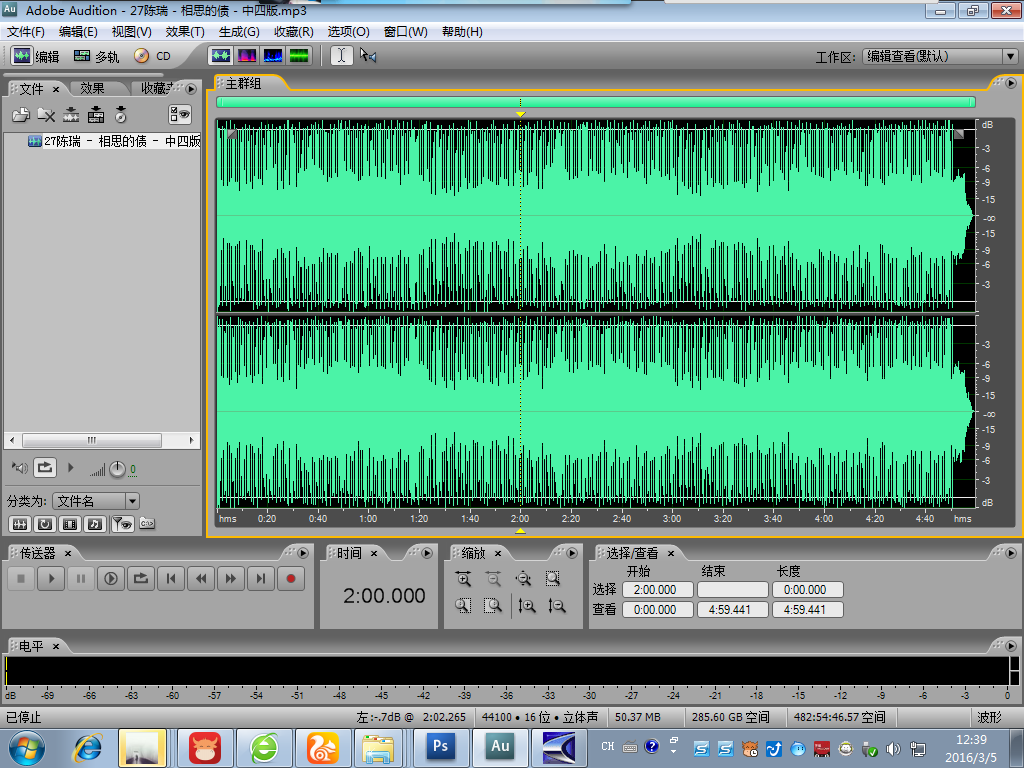Open Transport panel options arrow
Viewport: 1024px width, 768px height.
[303, 553]
